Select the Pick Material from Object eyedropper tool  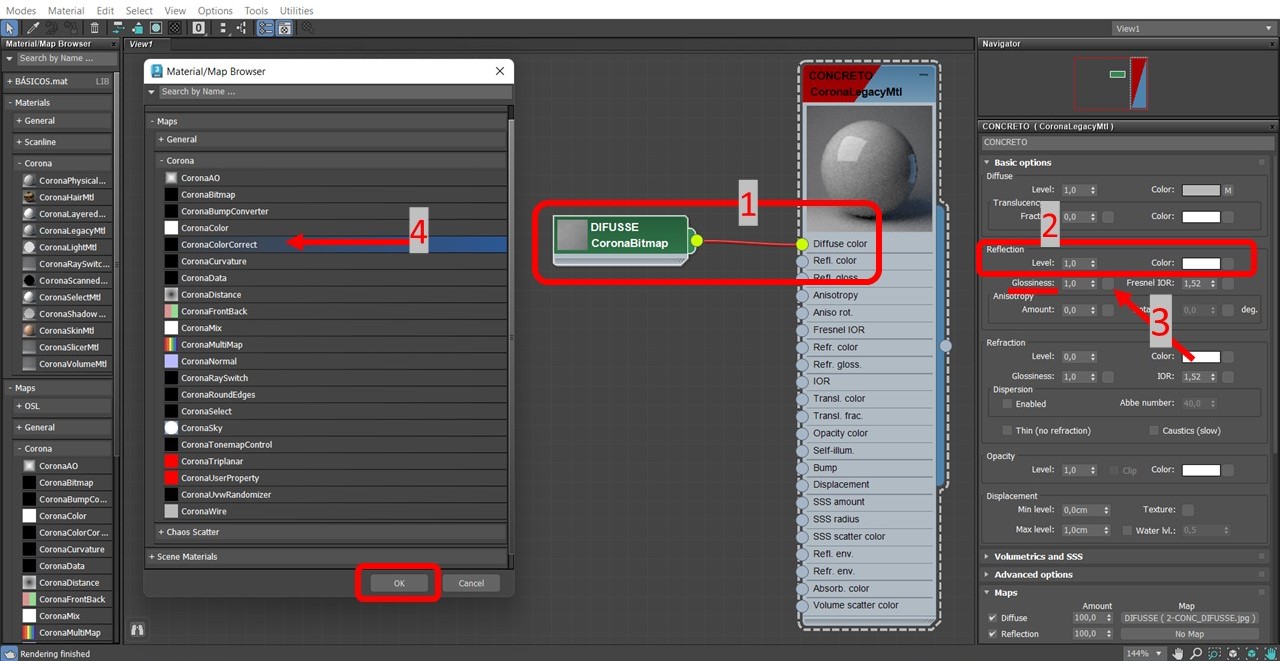32,28
